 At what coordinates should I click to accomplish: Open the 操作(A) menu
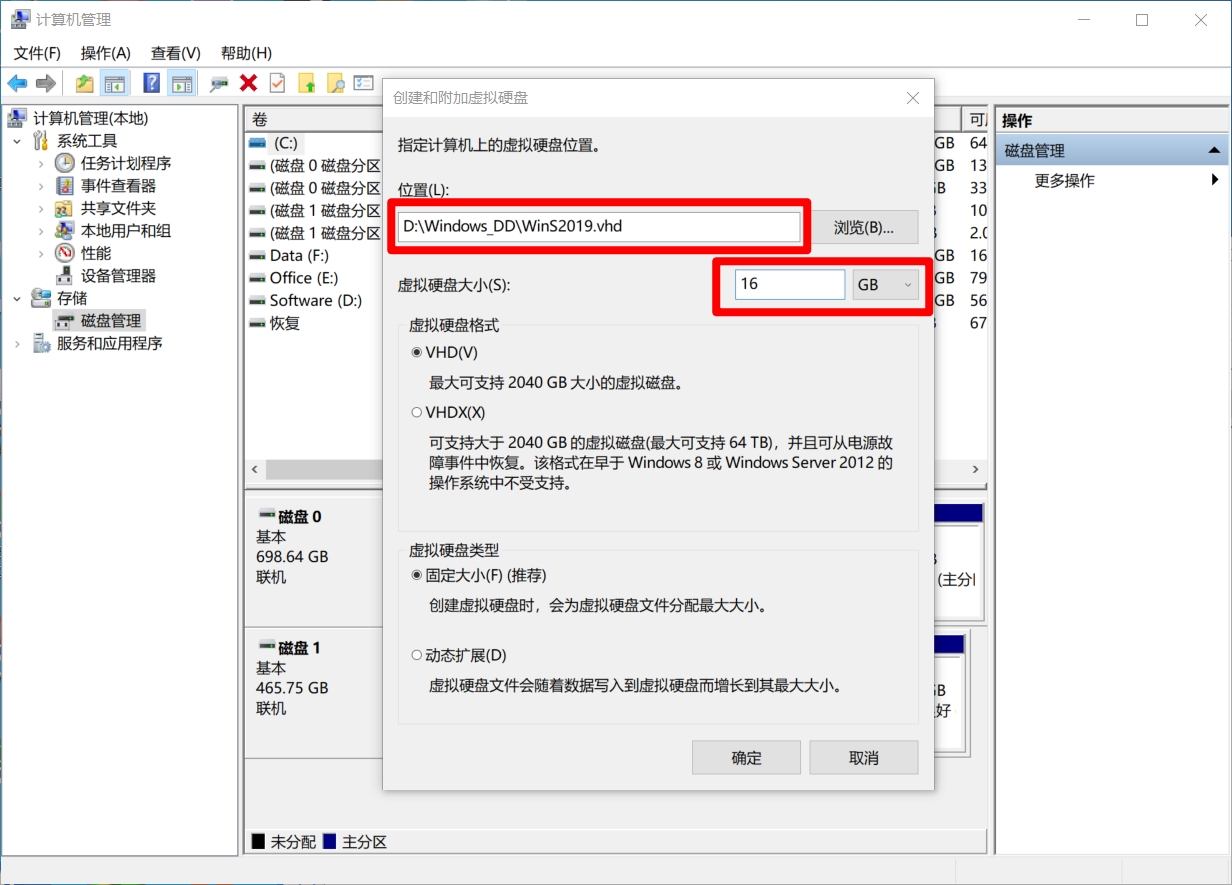pos(105,53)
